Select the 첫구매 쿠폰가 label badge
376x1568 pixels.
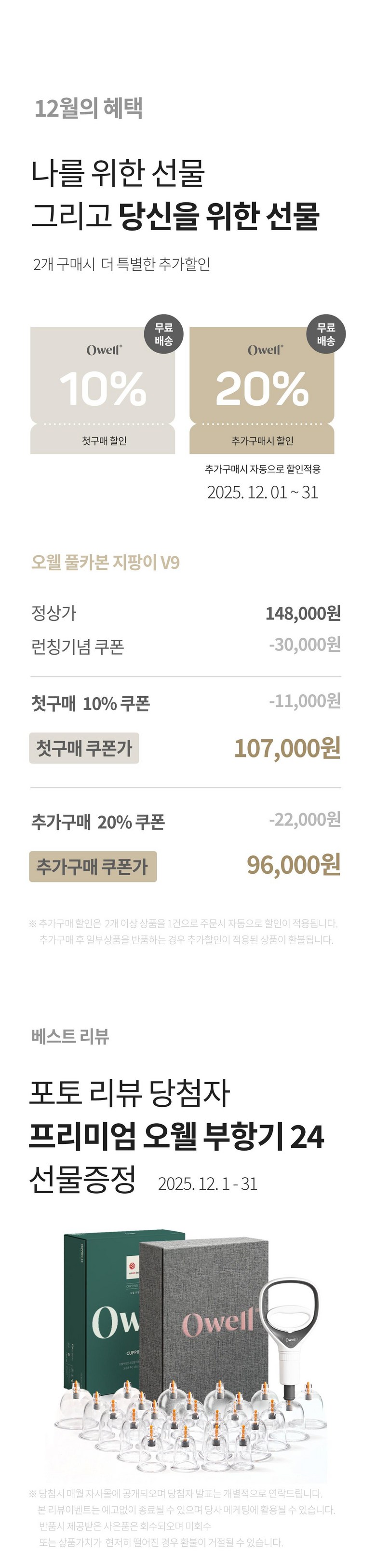tap(84, 748)
